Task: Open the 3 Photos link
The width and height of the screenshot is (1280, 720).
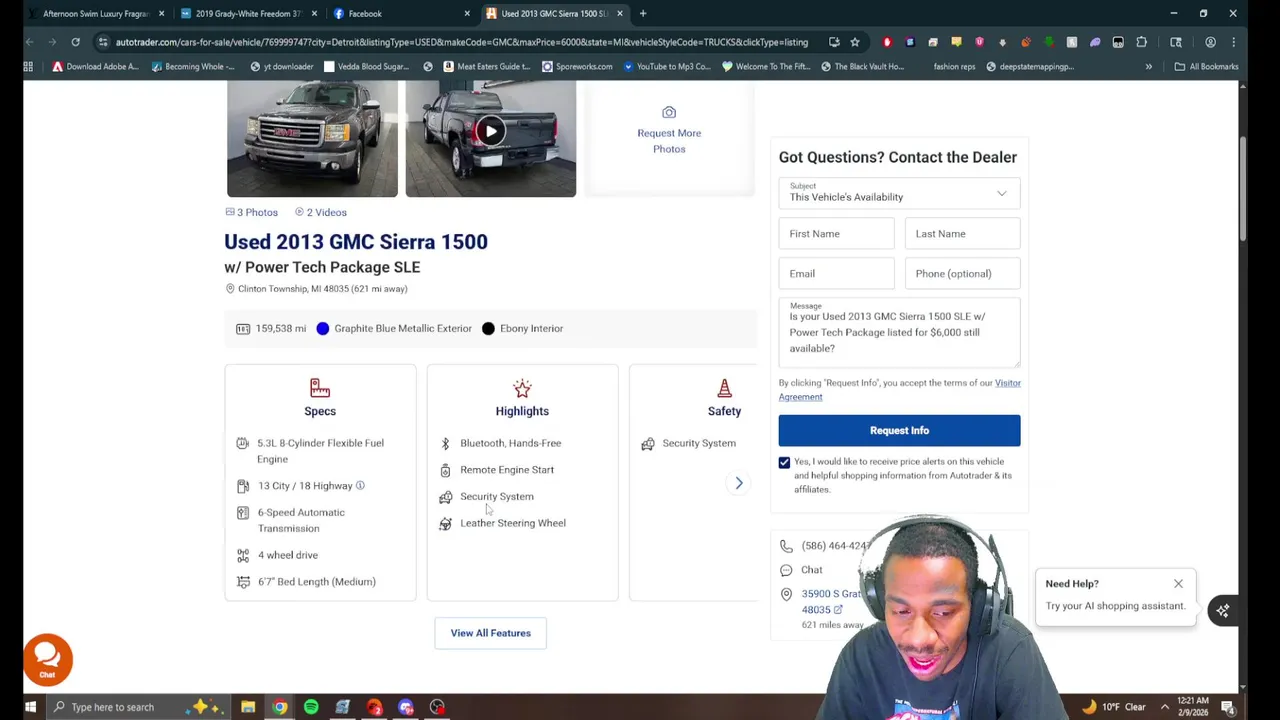Action: tap(251, 212)
